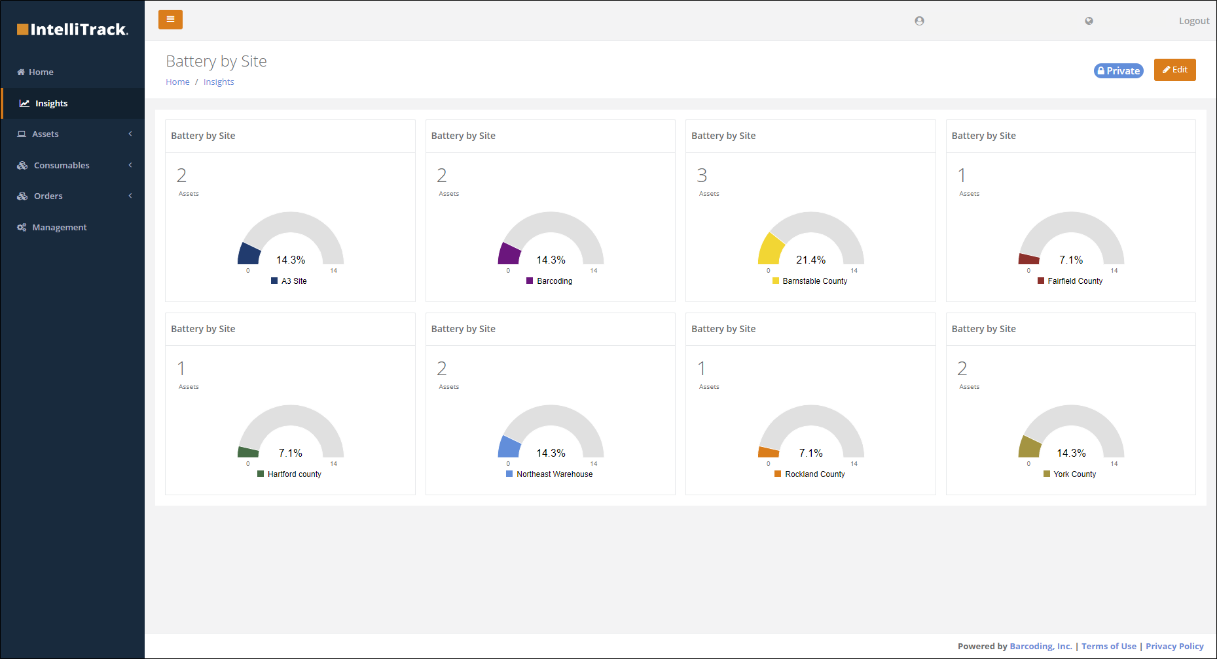The image size is (1217, 659).
Task: Click the Barnstable County legend label
Action: tap(815, 281)
